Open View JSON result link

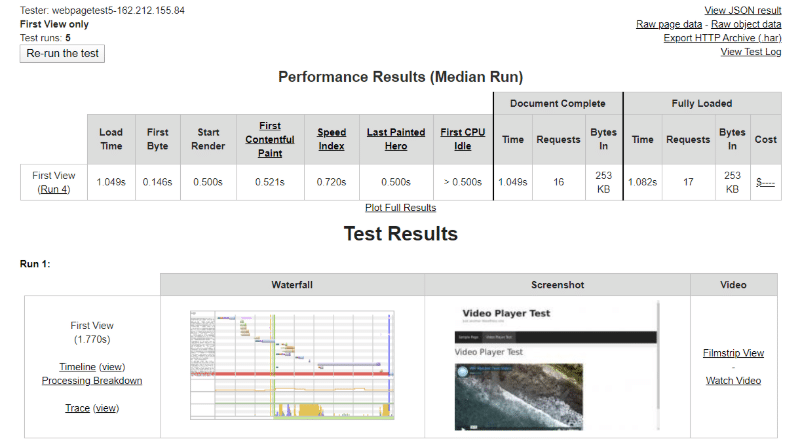coord(743,10)
